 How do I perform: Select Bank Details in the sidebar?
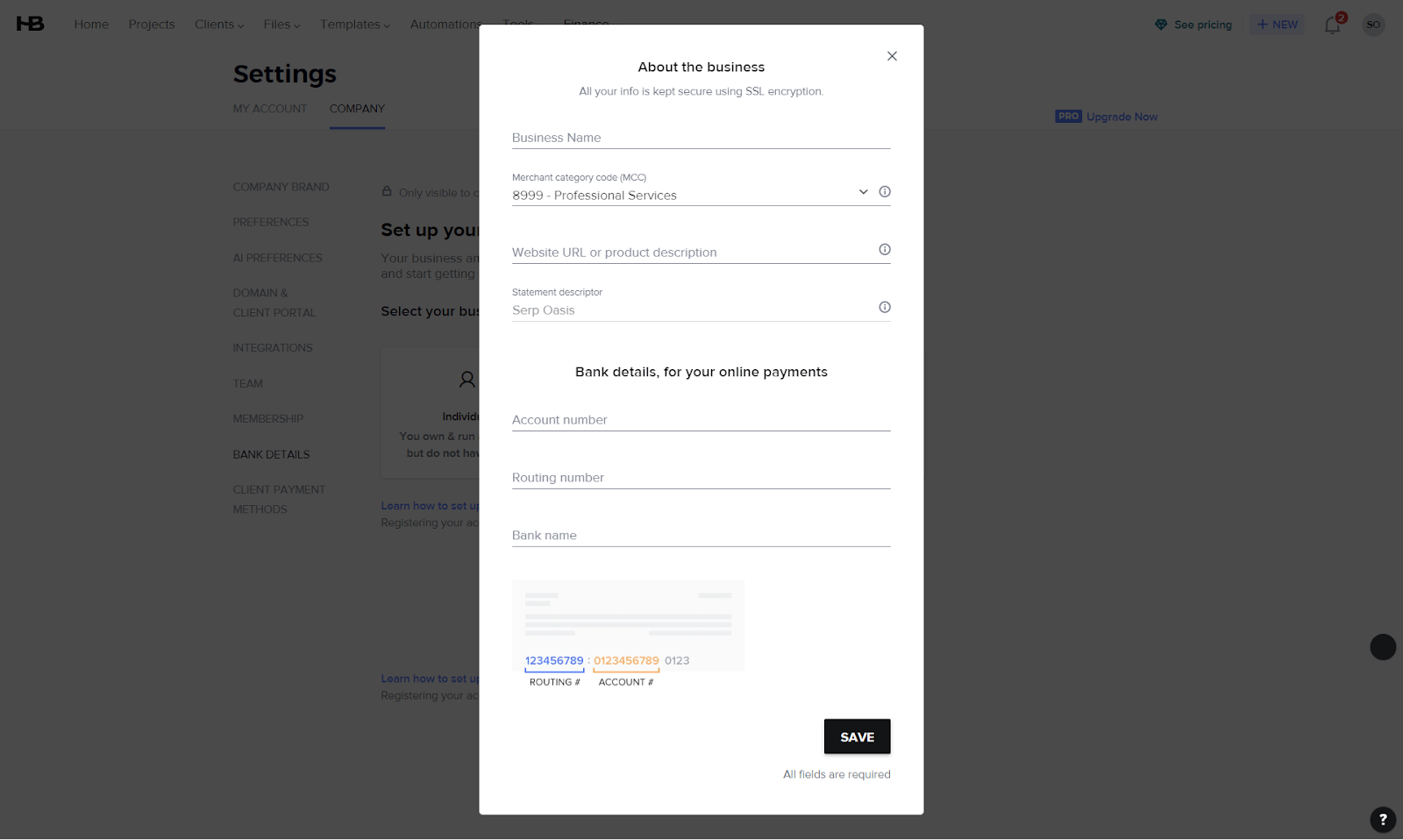tap(271, 454)
